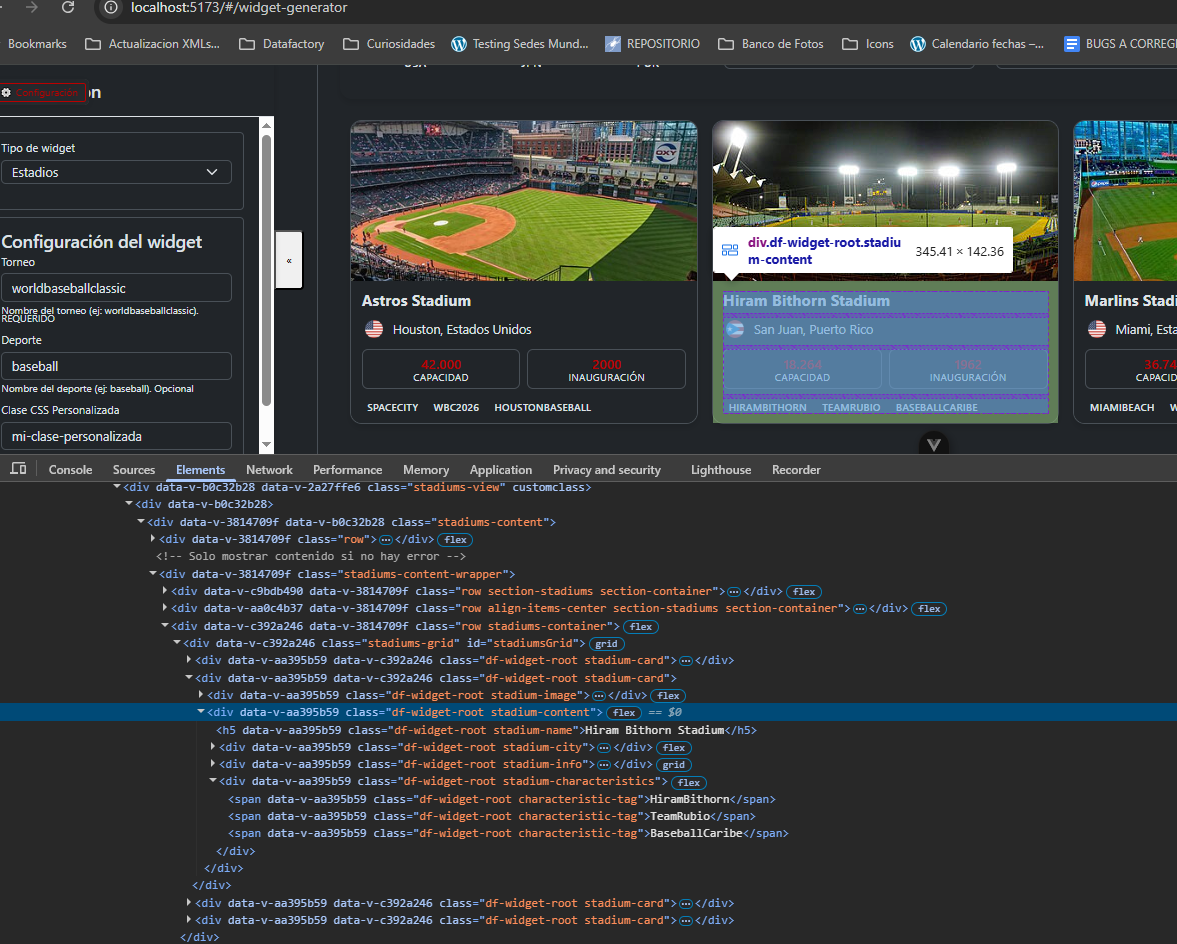
Task: Switch to the Console tab
Action: tap(70, 470)
